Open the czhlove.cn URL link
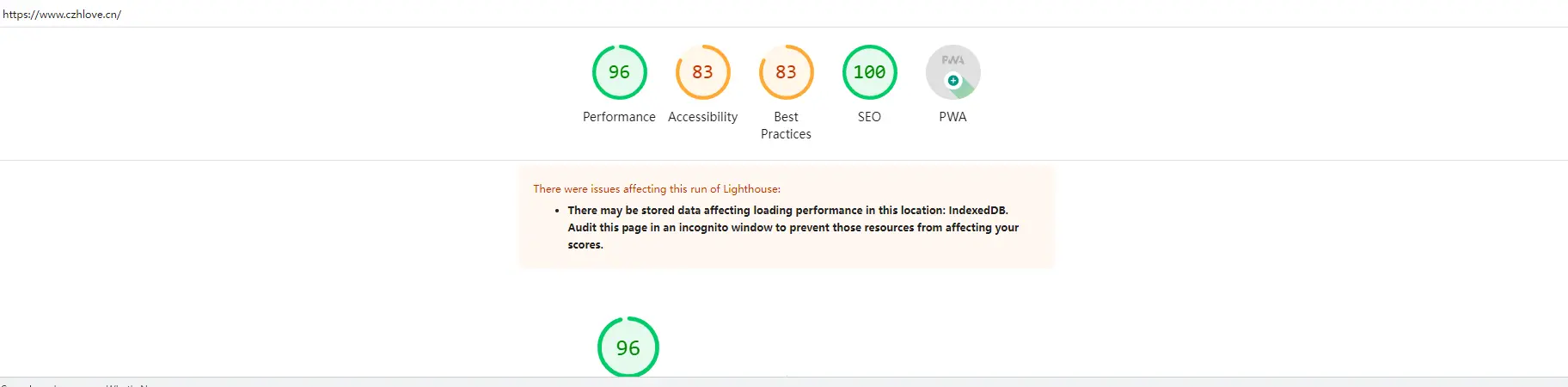This screenshot has height=387, width=1568. (62, 15)
